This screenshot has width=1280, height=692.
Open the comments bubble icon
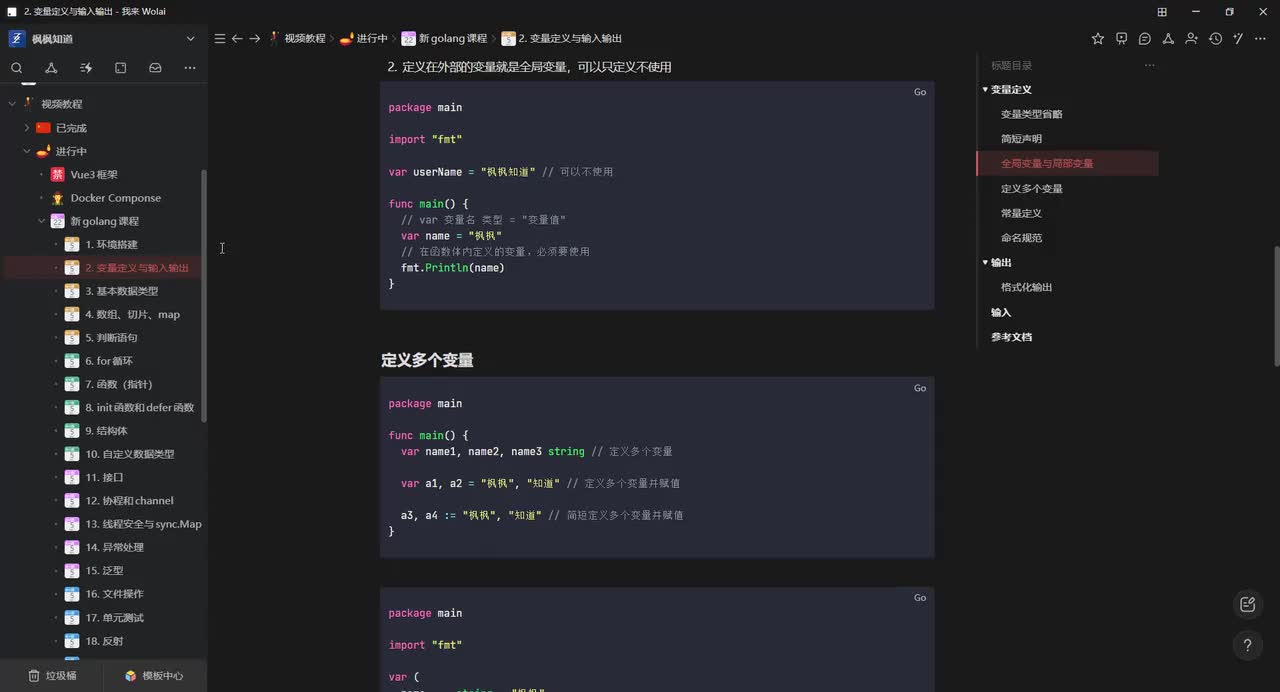click(x=1145, y=38)
